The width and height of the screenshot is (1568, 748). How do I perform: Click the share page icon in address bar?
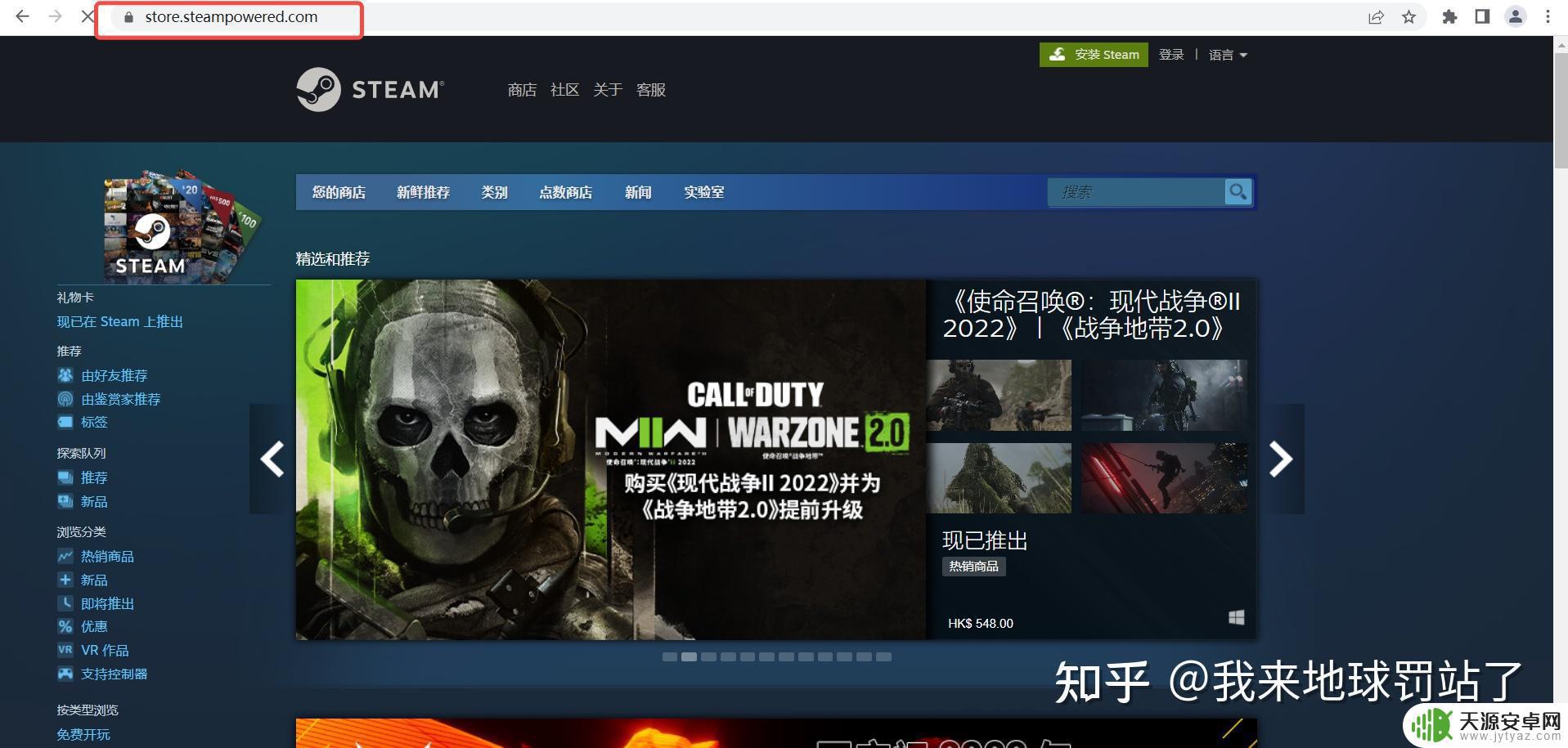click(x=1376, y=17)
